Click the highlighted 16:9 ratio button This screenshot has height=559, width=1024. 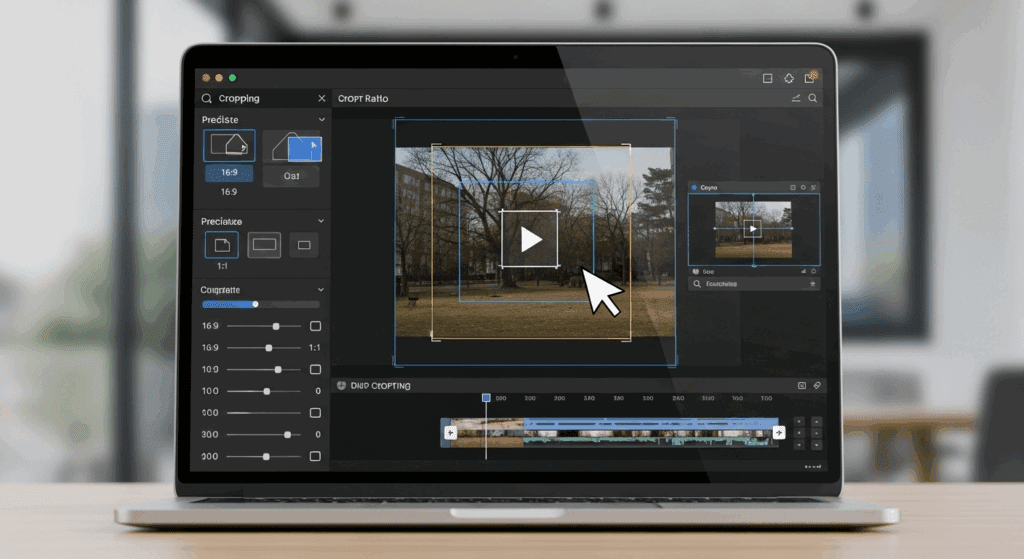pyautogui.click(x=229, y=173)
